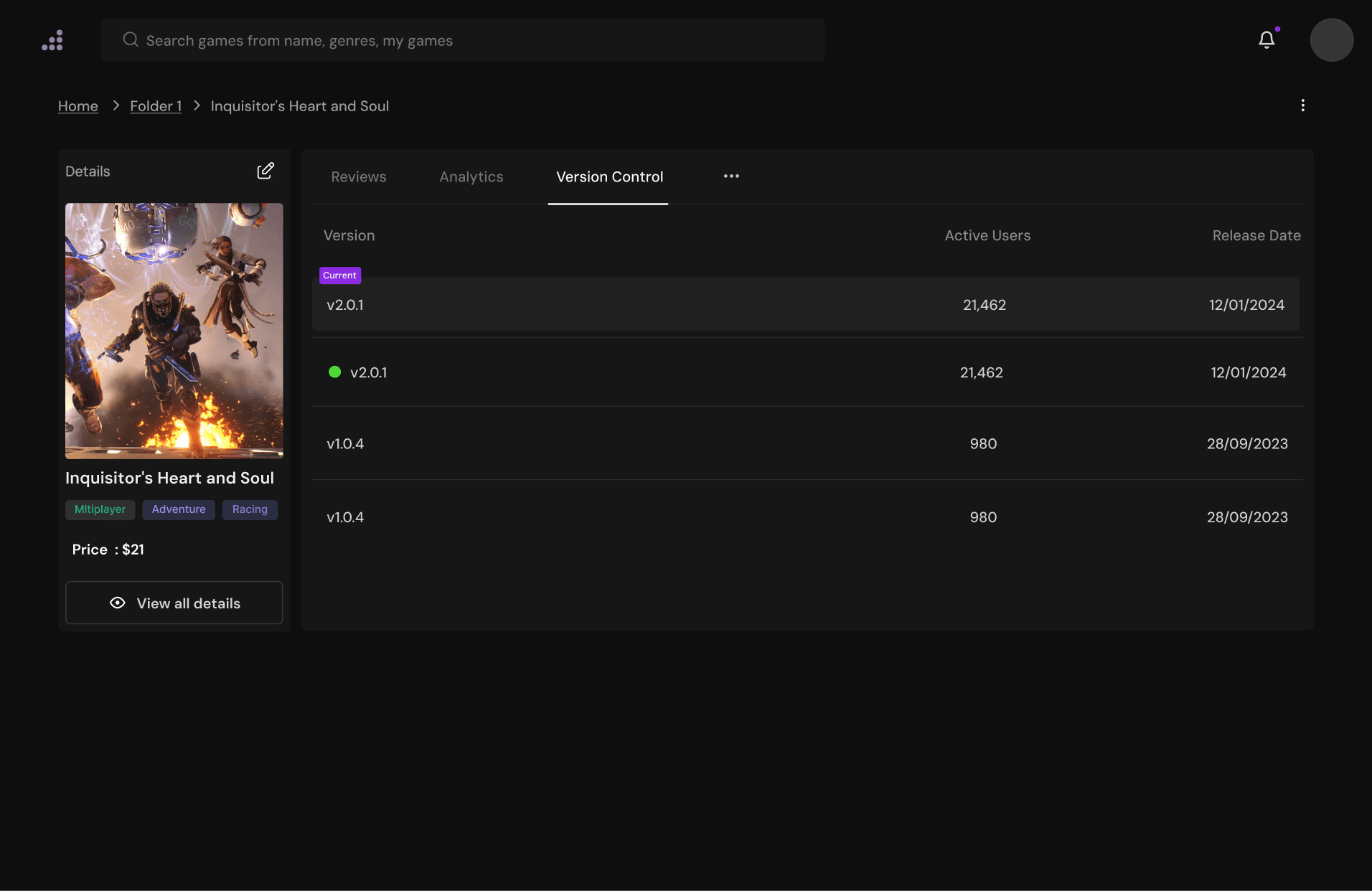Click breadcrumb chevron after Home
The width and height of the screenshot is (1372, 891).
click(116, 105)
